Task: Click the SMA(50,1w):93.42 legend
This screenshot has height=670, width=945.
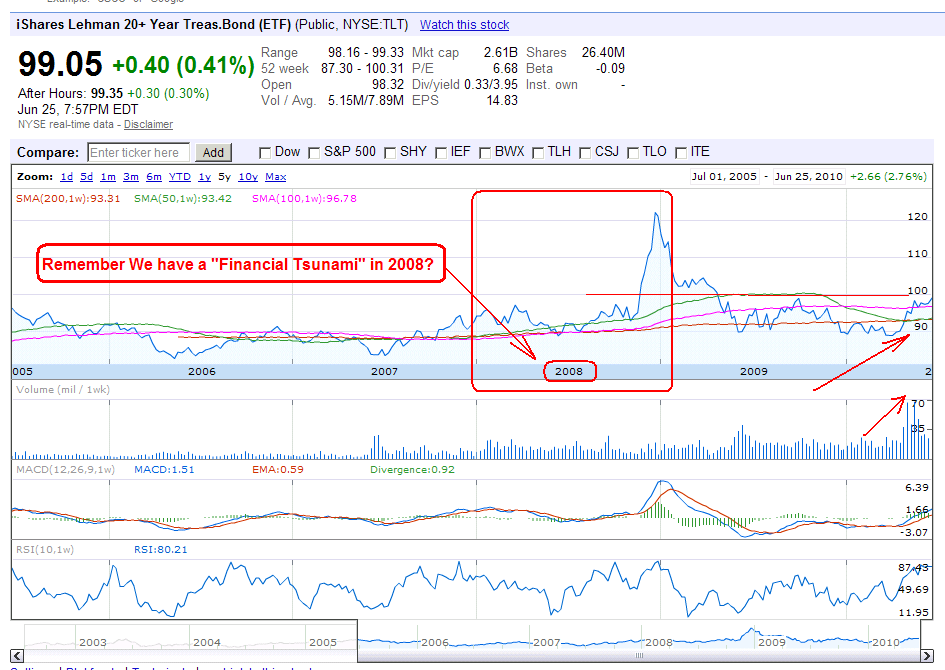Action: [x=183, y=198]
